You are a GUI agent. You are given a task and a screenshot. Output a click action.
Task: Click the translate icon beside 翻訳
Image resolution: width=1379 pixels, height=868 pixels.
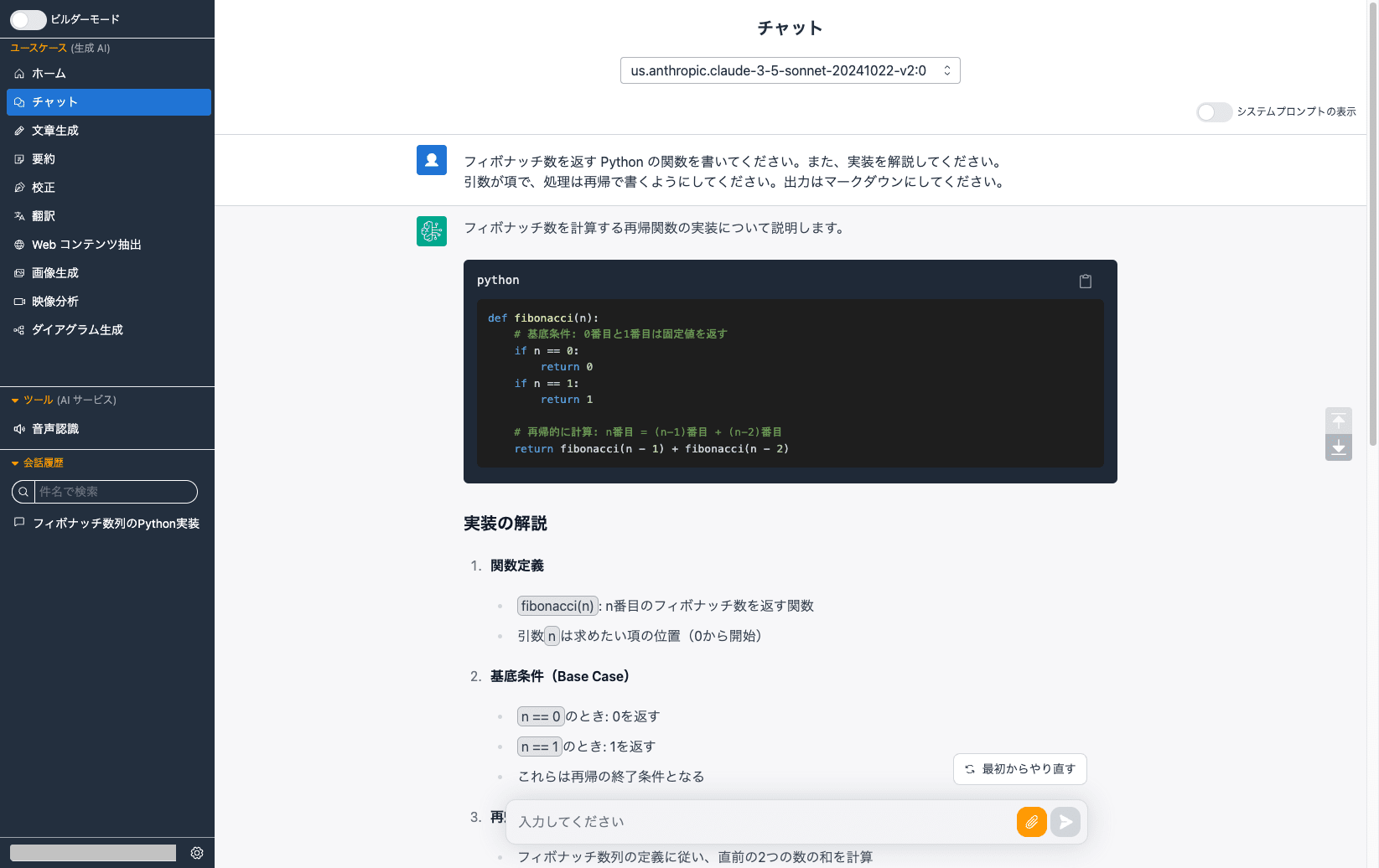19,216
